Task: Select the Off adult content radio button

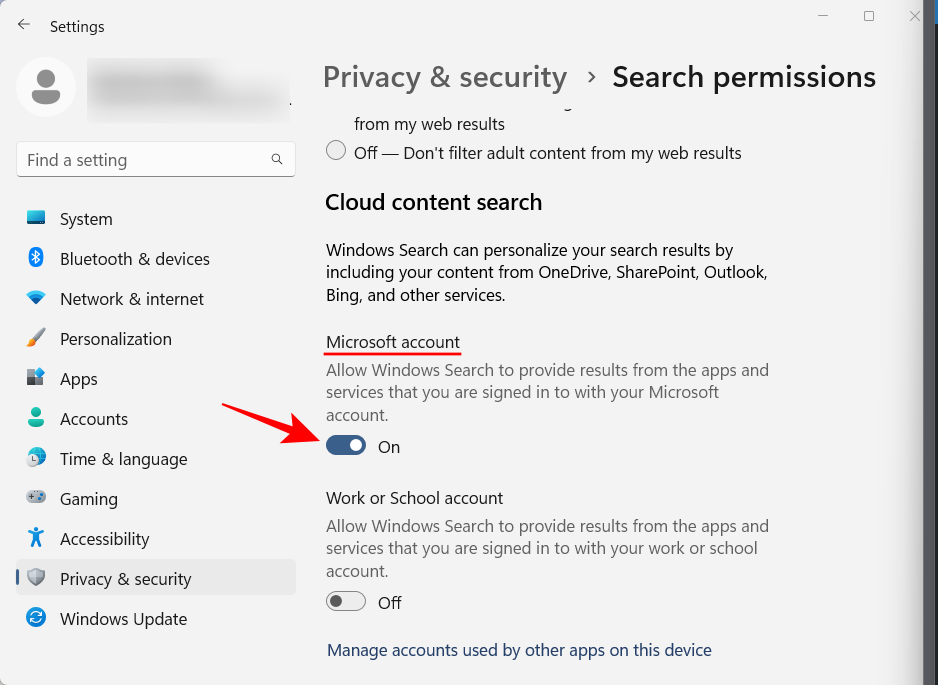Action: click(335, 150)
